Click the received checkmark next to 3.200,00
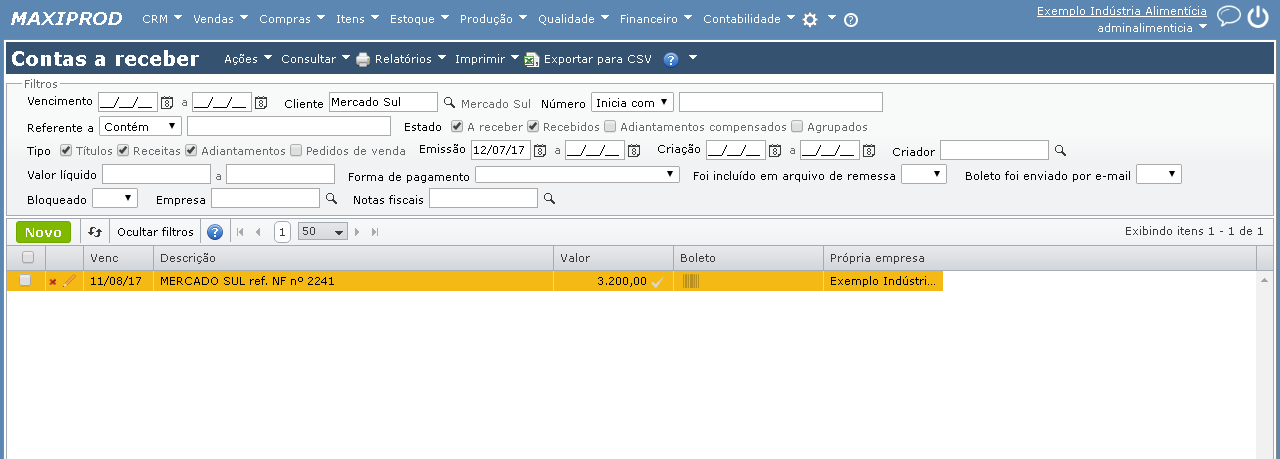The height and width of the screenshot is (459, 1280). click(x=657, y=282)
